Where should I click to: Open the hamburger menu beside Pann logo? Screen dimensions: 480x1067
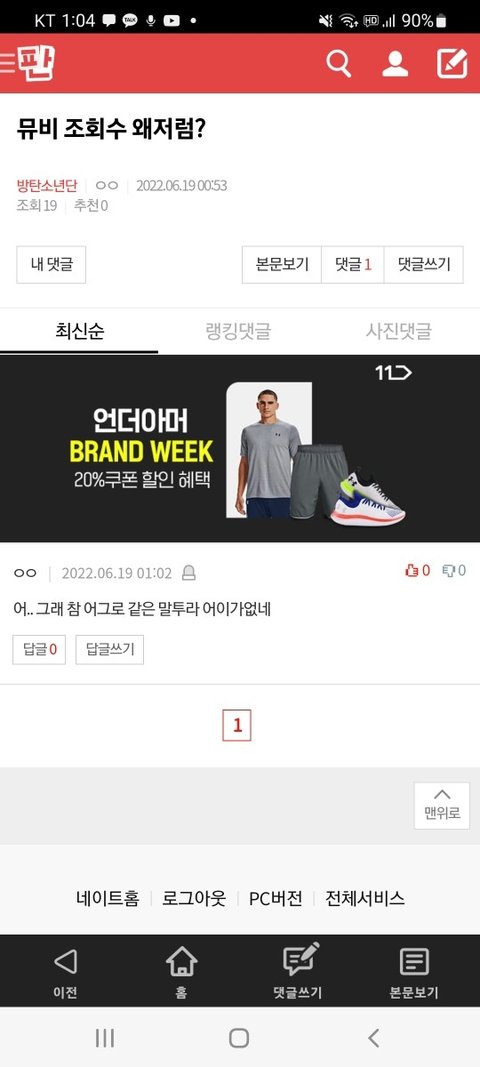(7, 63)
